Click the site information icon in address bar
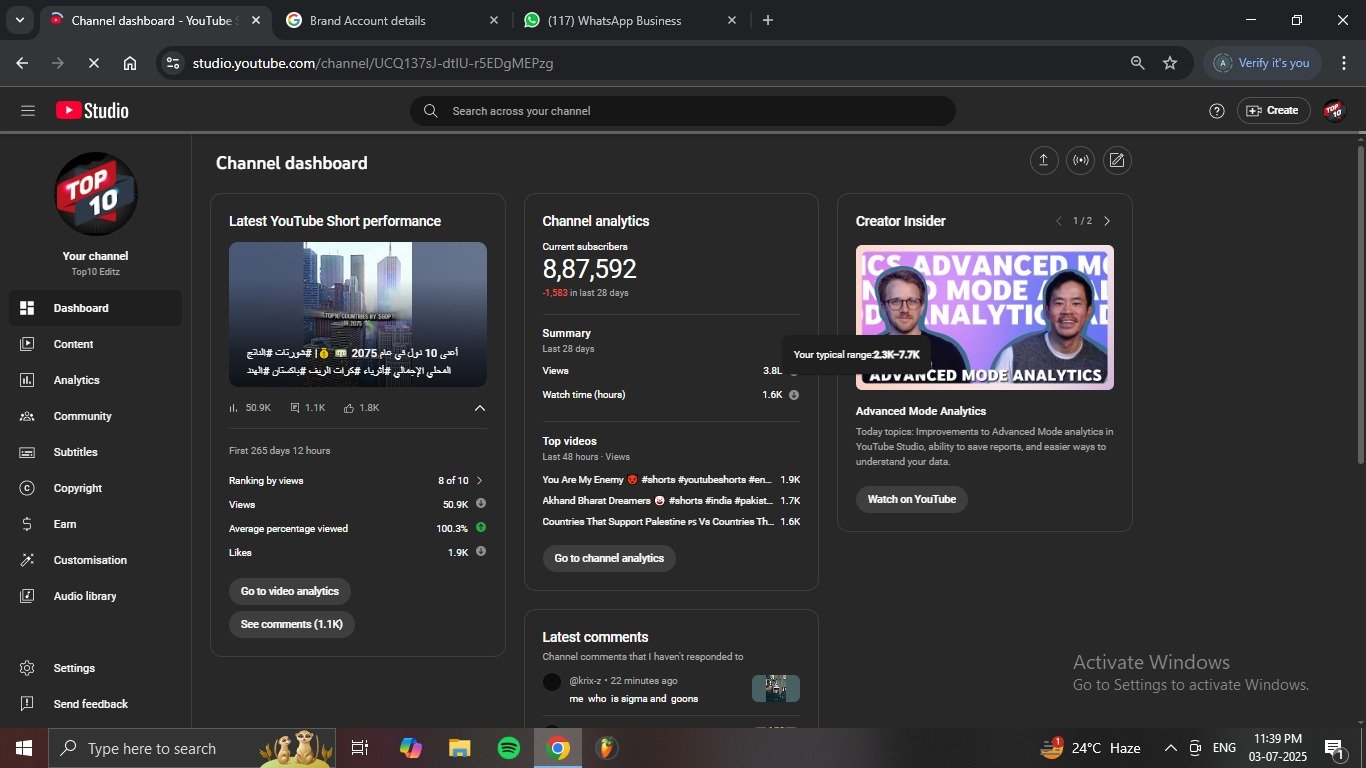The width and height of the screenshot is (1366, 768). click(173, 63)
